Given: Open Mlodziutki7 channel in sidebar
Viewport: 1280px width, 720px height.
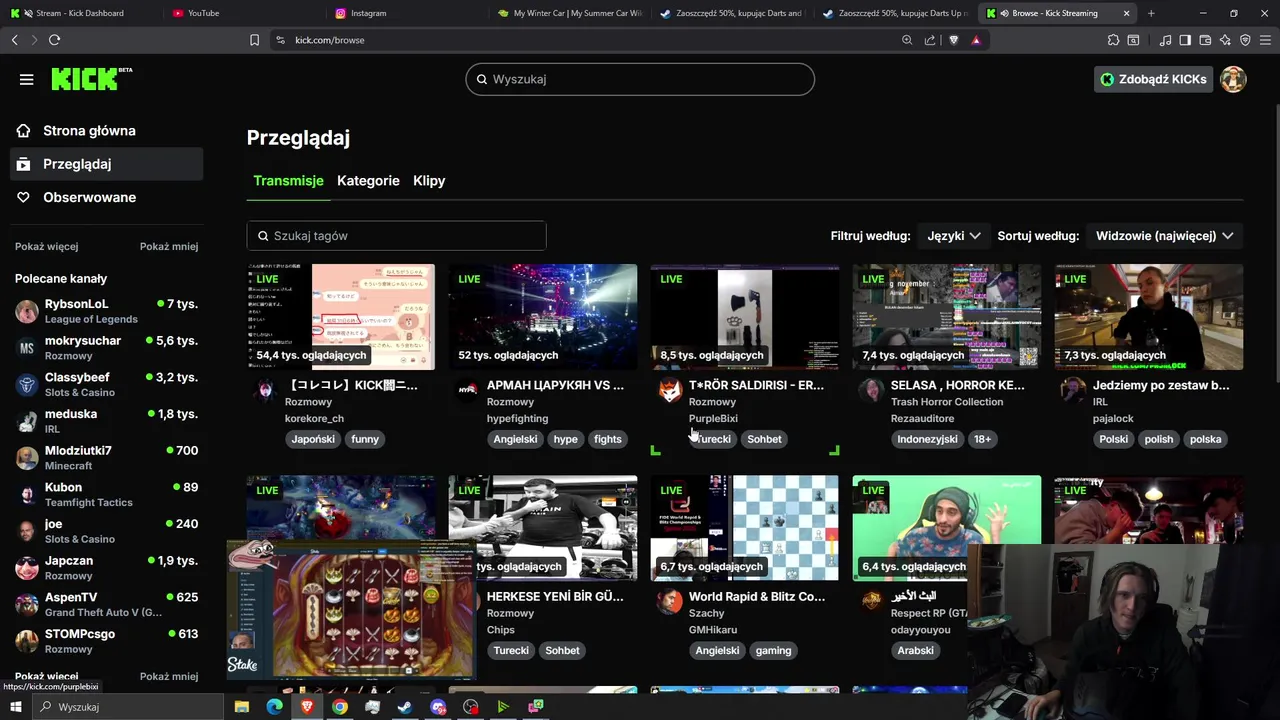Looking at the screenshot, I should [106, 458].
